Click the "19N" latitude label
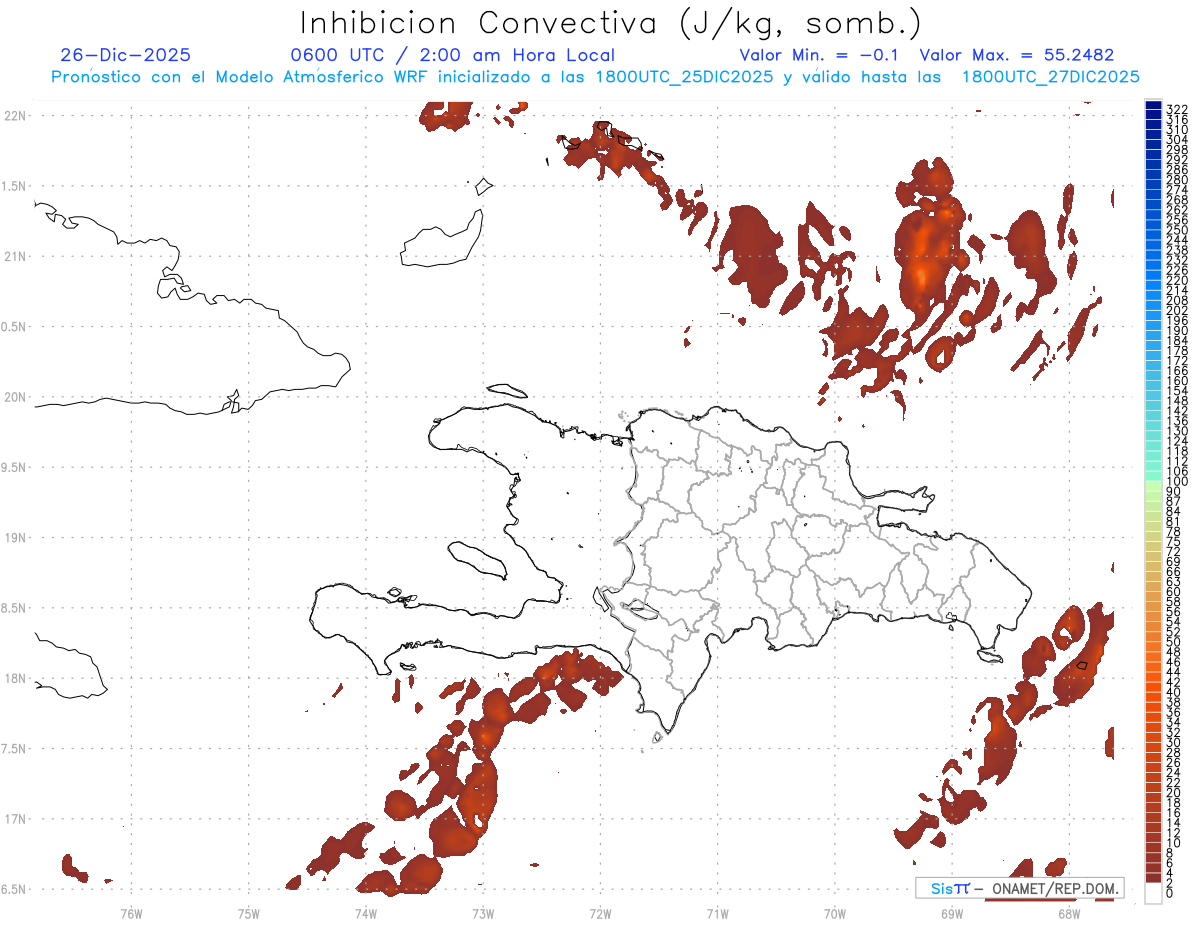Viewport: 1200px width, 927px height. coord(15,538)
